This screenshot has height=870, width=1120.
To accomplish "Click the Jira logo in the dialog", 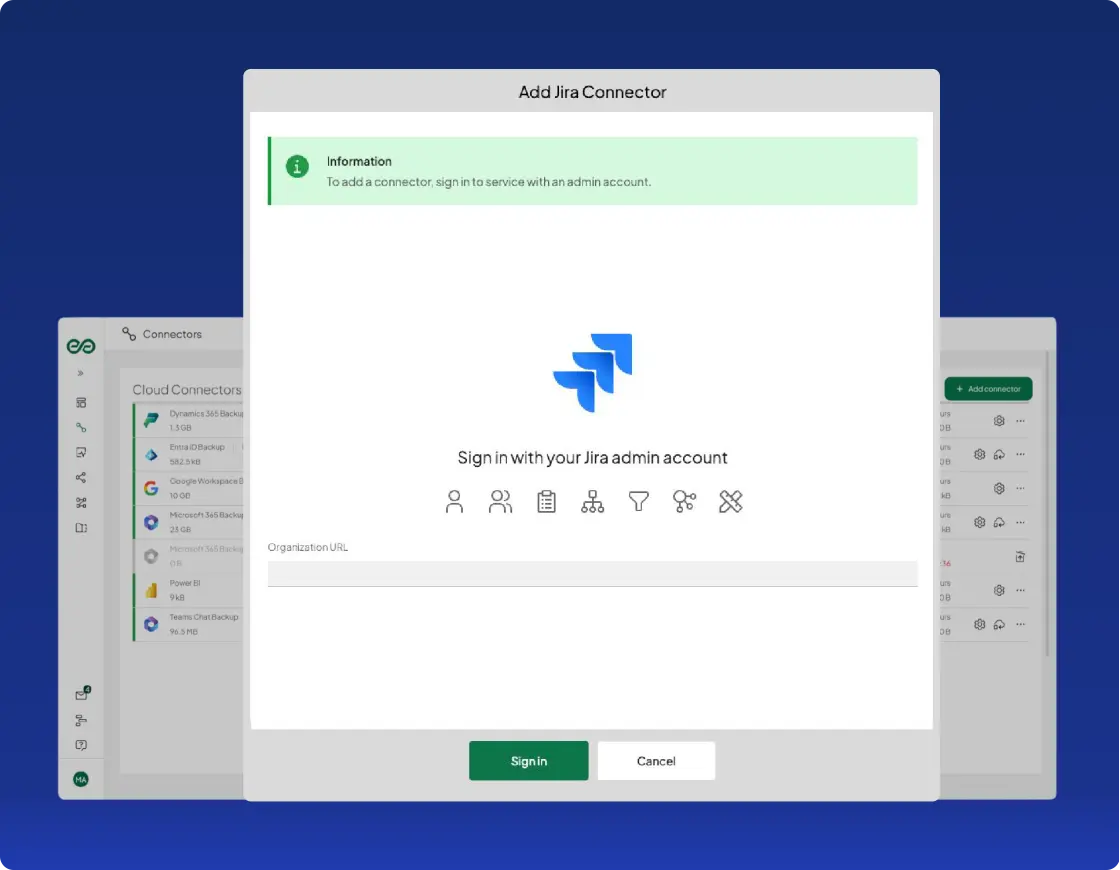I will pyautogui.click(x=593, y=373).
